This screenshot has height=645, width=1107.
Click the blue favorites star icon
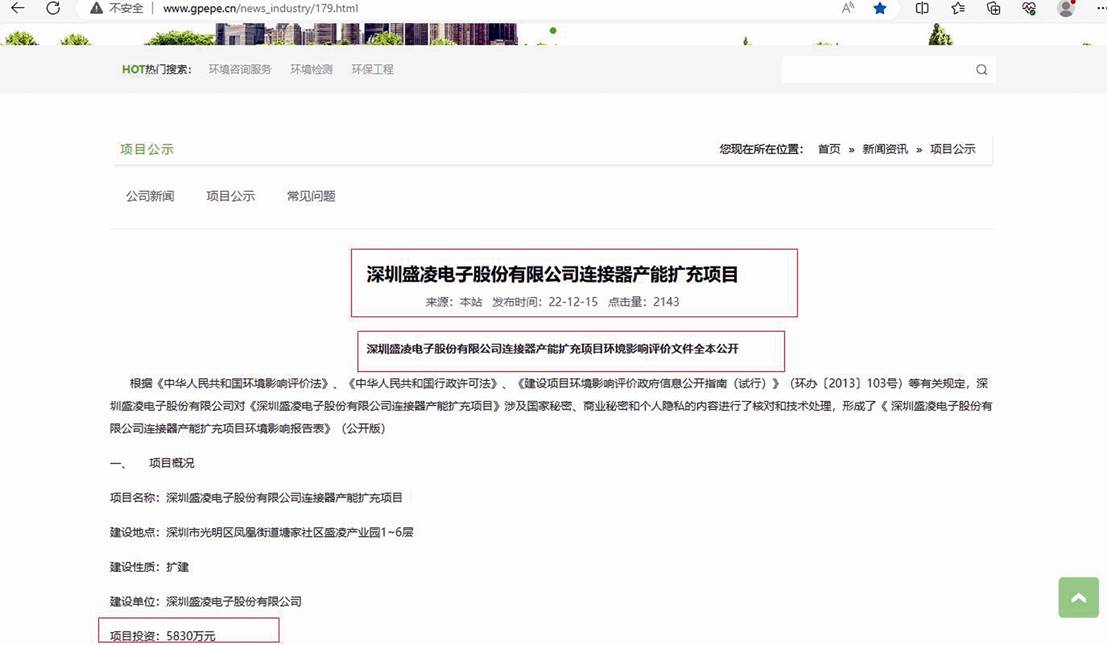(880, 8)
